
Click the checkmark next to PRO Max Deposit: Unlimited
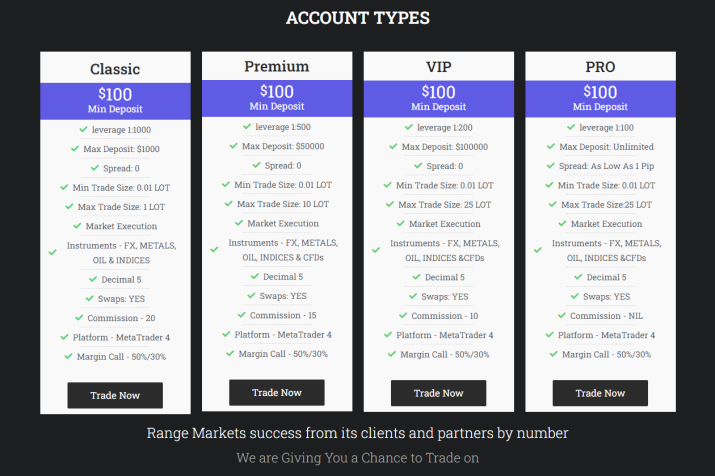point(551,146)
